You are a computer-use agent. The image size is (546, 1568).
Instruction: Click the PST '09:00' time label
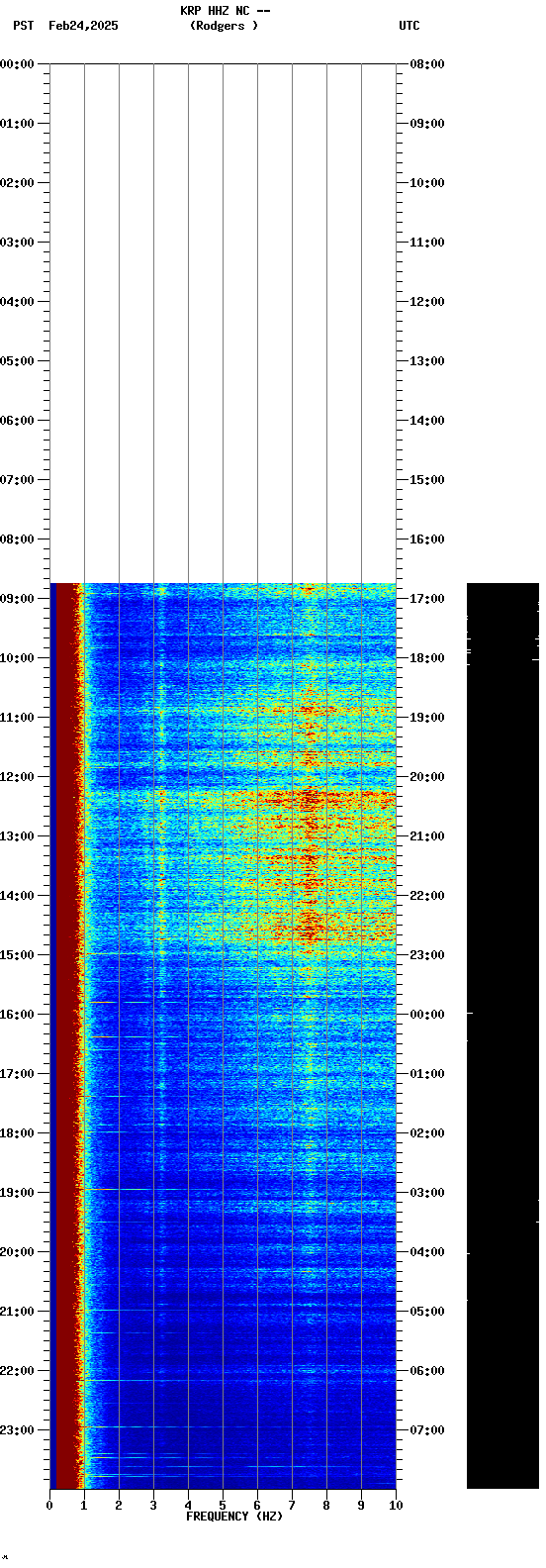(x=17, y=599)
